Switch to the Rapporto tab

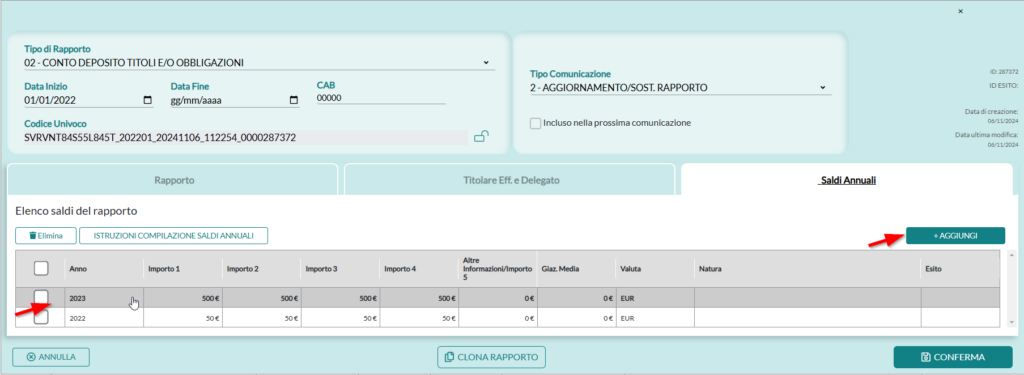tap(172, 179)
